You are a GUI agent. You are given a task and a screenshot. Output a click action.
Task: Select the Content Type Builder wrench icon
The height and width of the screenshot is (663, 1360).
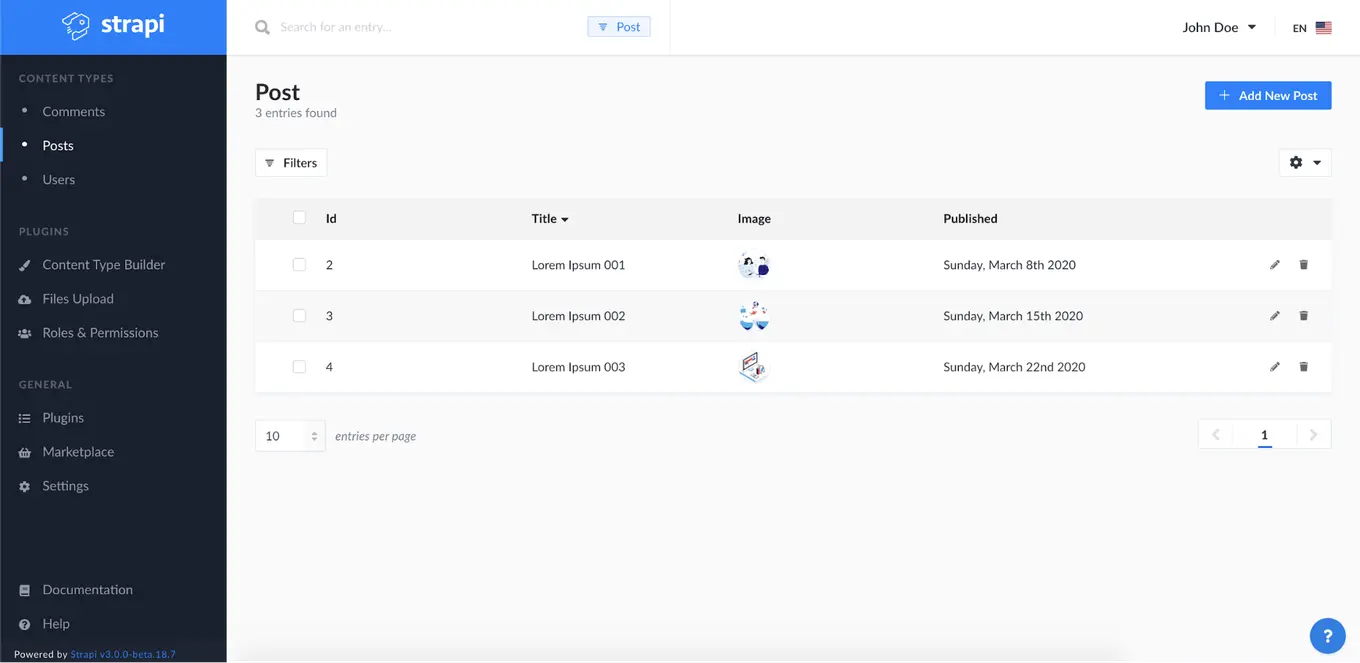click(25, 264)
